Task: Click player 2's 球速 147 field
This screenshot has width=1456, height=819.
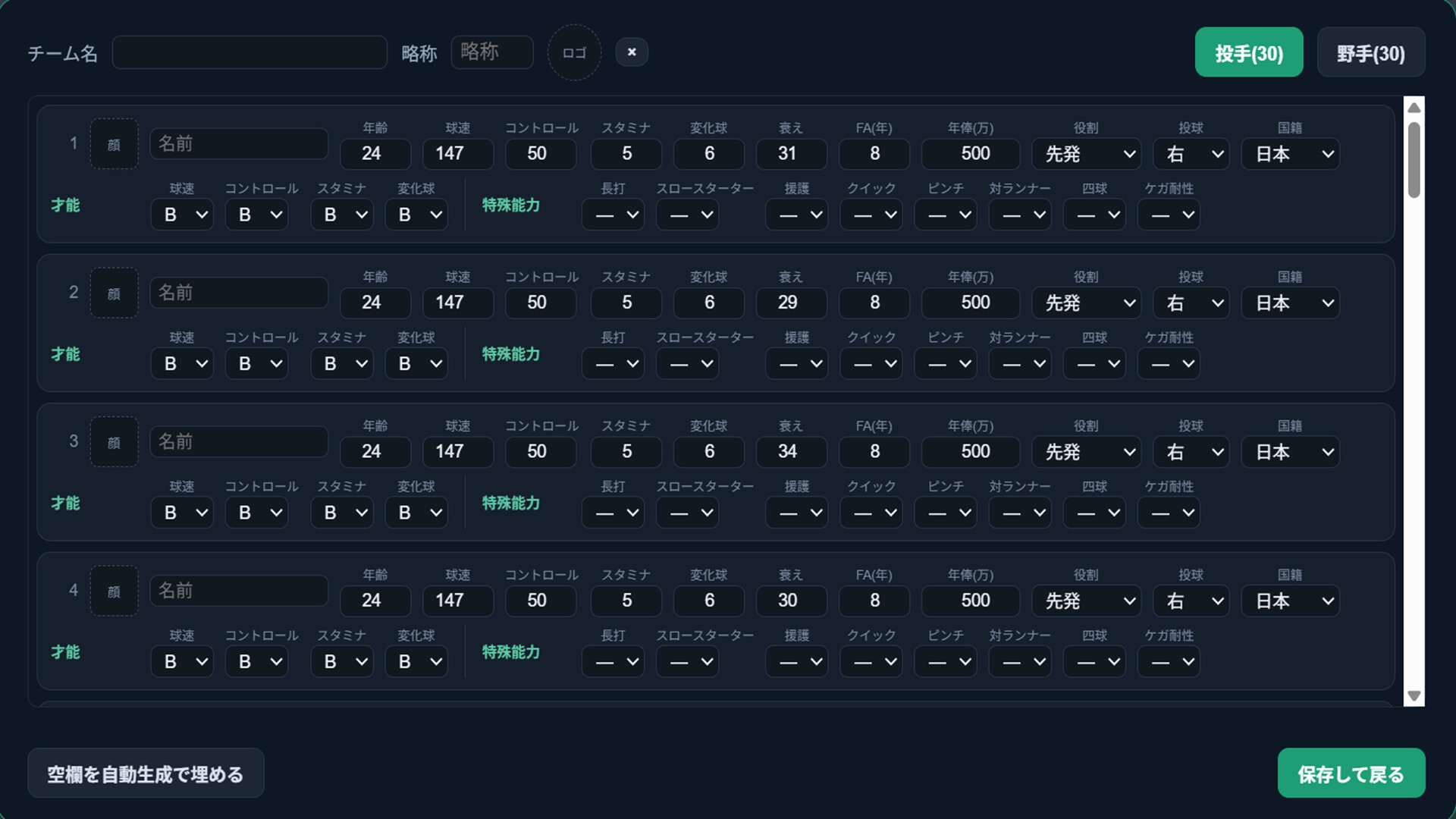Action: tap(458, 303)
